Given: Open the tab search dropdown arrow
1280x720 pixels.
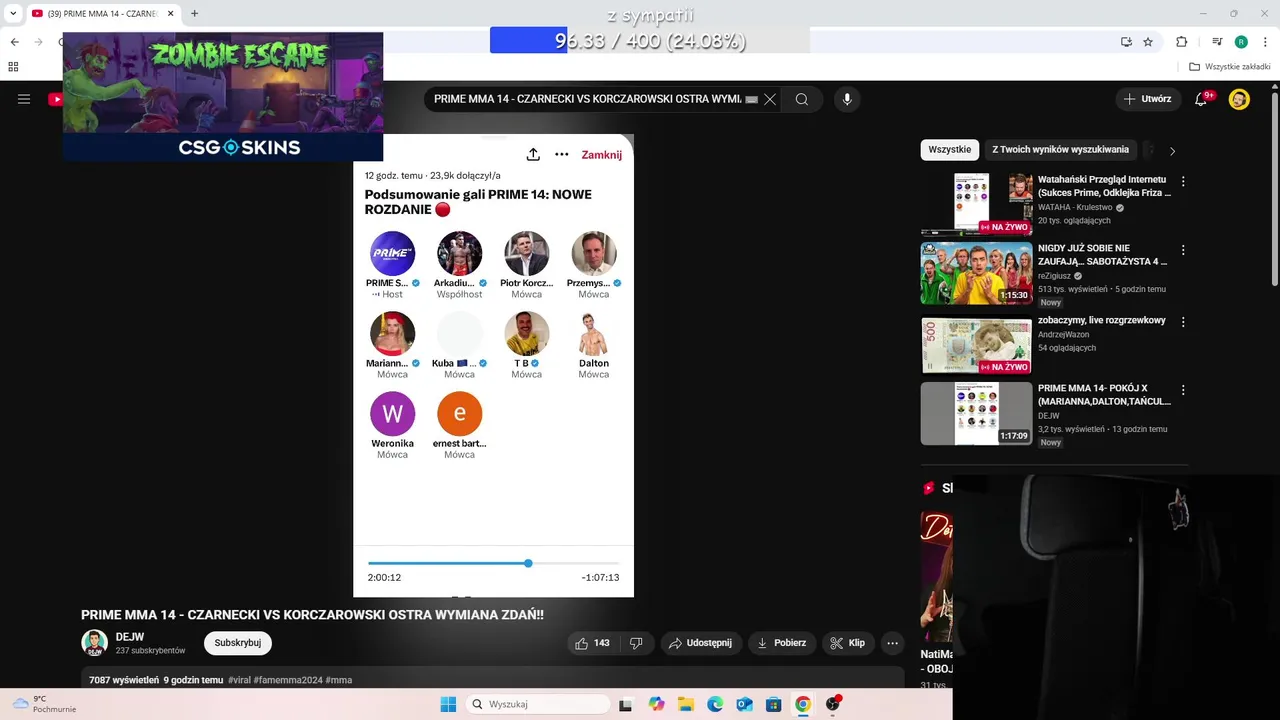Looking at the screenshot, I should [x=13, y=14].
